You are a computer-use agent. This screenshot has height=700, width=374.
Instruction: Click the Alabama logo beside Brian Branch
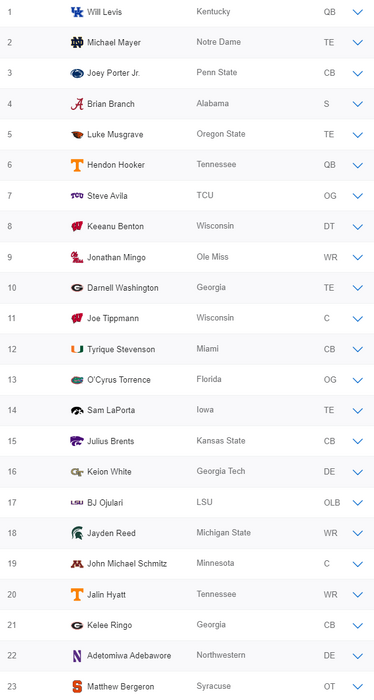[x=77, y=104]
